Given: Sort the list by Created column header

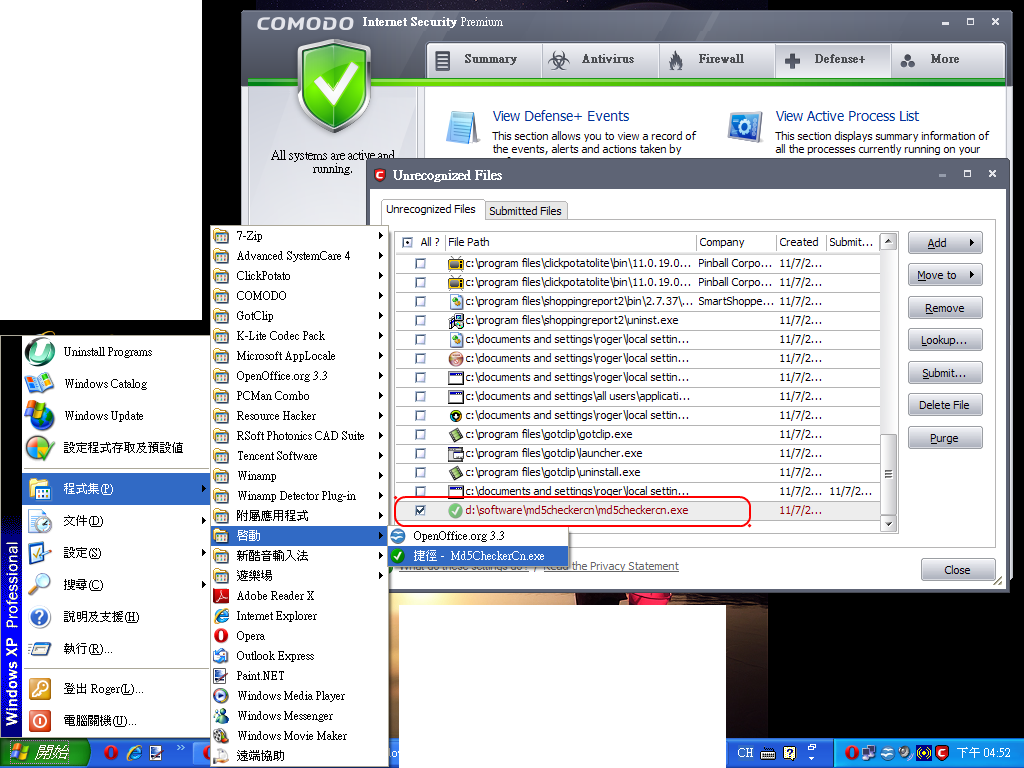Looking at the screenshot, I should tap(801, 242).
